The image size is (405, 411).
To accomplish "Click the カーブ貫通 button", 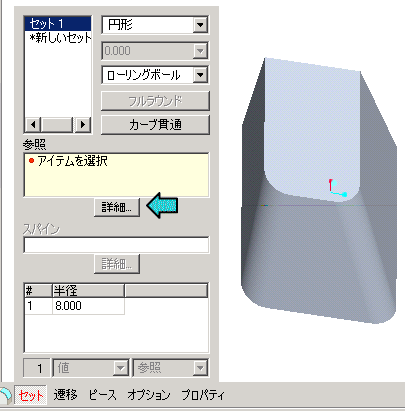I will [155, 125].
